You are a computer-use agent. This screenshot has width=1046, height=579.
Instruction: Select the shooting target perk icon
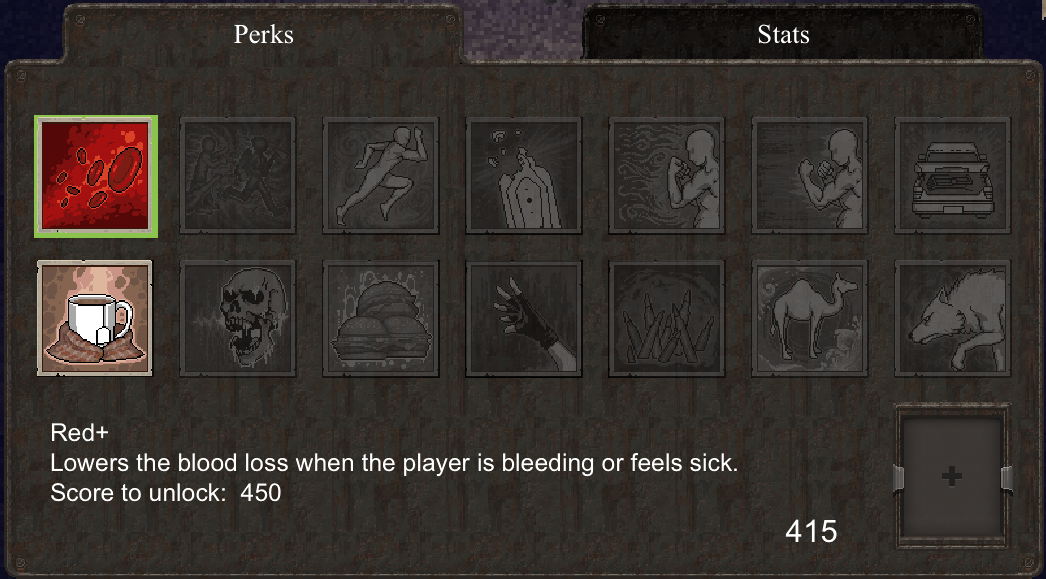pyautogui.click(x=524, y=176)
